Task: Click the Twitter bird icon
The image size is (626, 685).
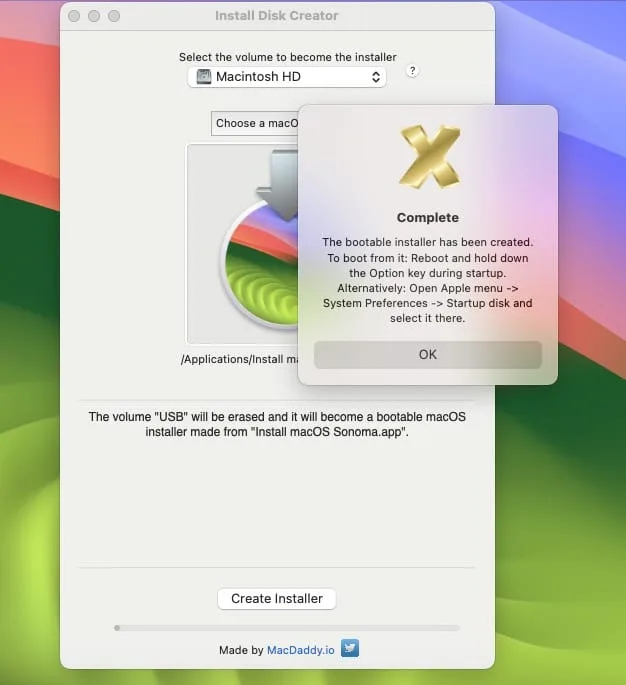Action: pyautogui.click(x=350, y=648)
